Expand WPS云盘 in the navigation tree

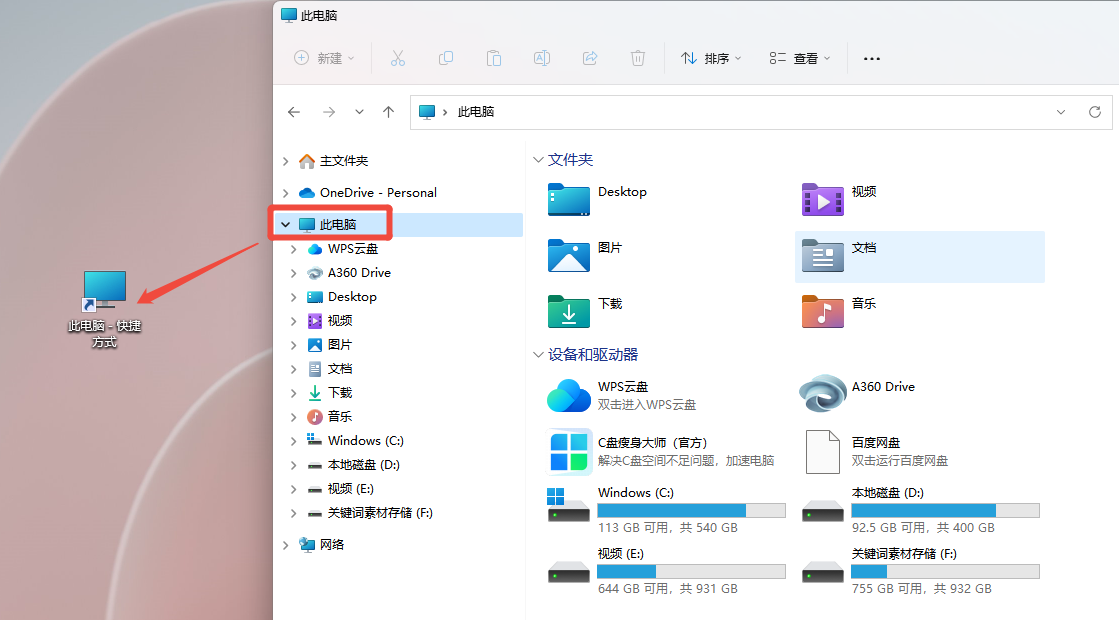pos(293,250)
